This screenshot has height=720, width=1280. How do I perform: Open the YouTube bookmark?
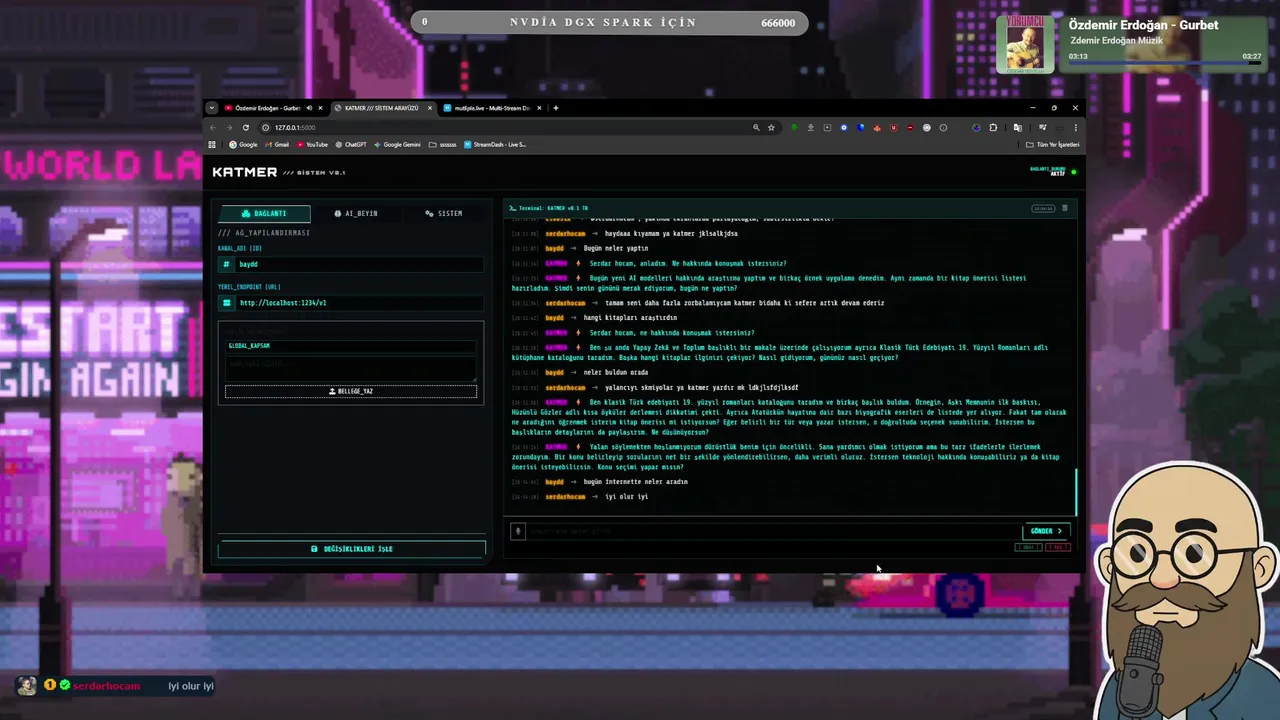tap(312, 144)
